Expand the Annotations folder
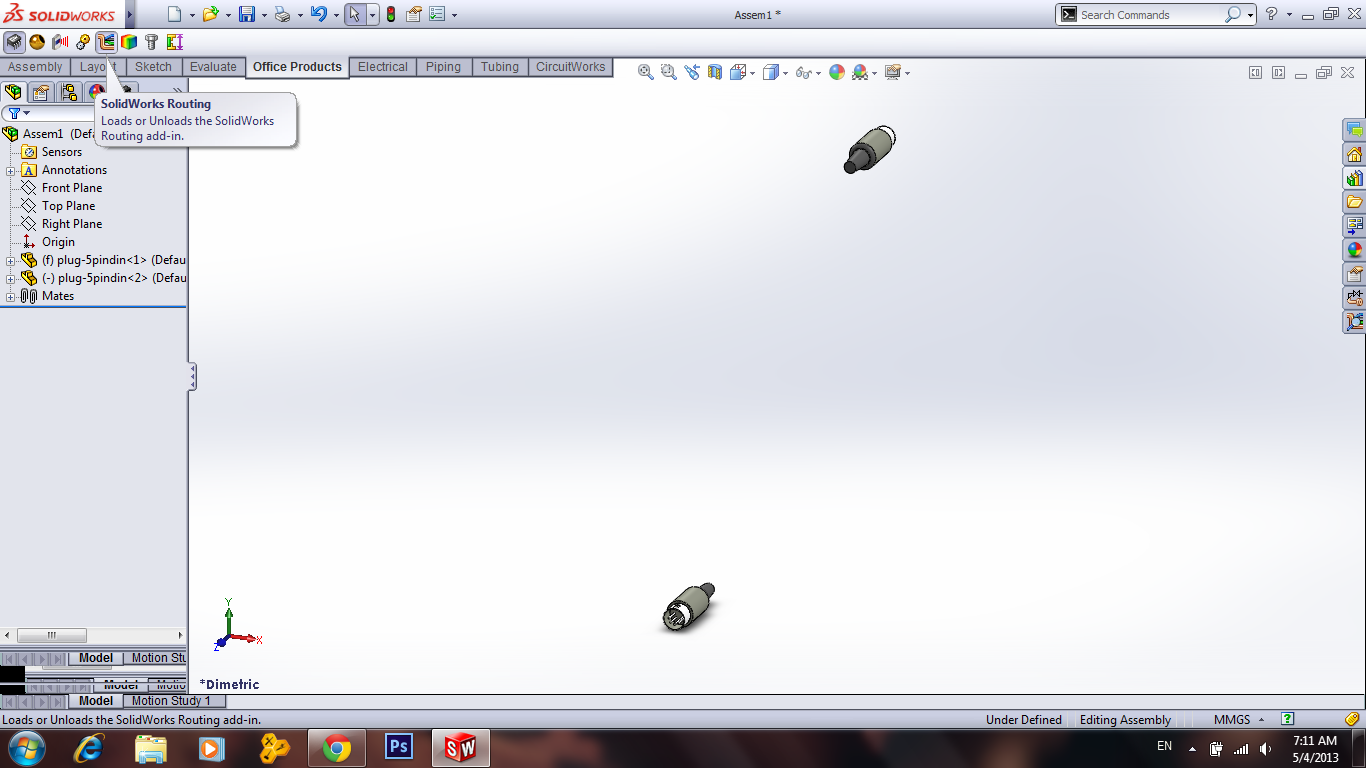Image resolution: width=1366 pixels, height=768 pixels. tap(10, 170)
